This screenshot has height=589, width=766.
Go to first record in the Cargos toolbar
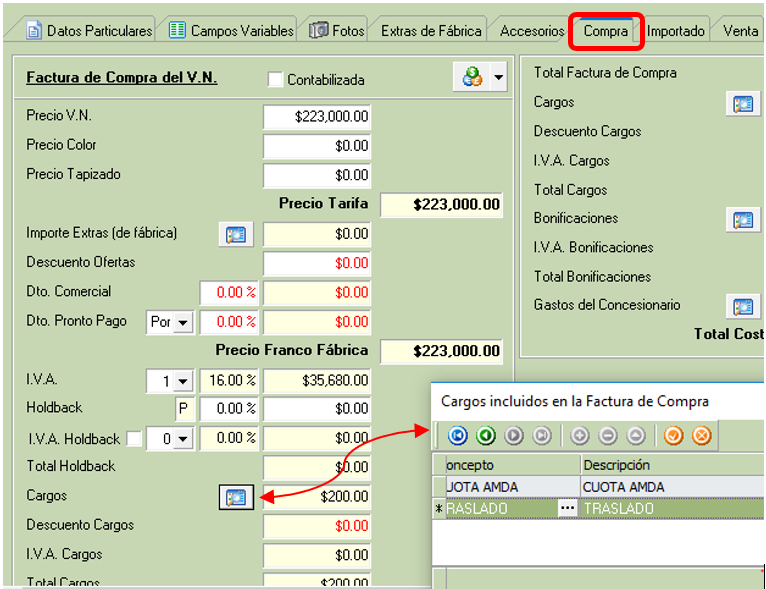[458, 435]
